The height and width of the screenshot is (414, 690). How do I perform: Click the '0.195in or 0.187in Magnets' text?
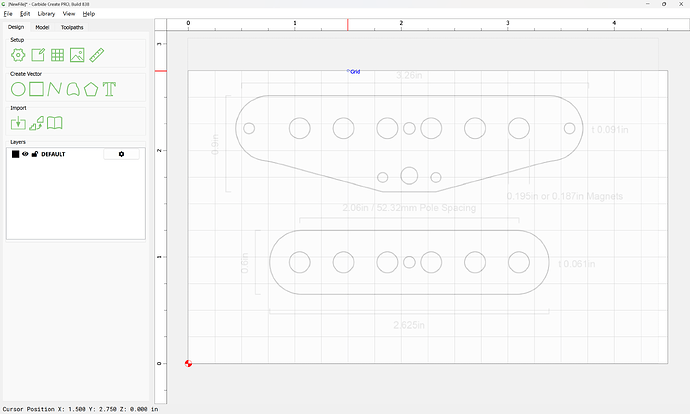[x=565, y=196]
